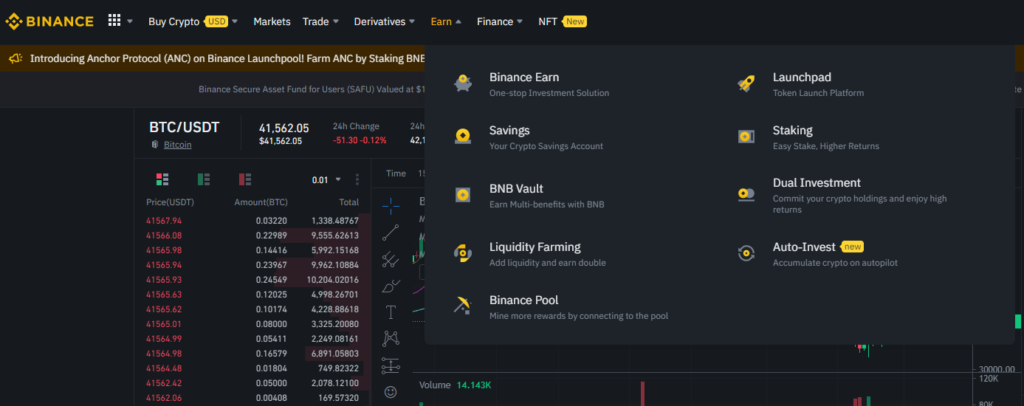The image size is (1024, 406).
Task: Select the brush drawing tool
Action: pos(391,286)
